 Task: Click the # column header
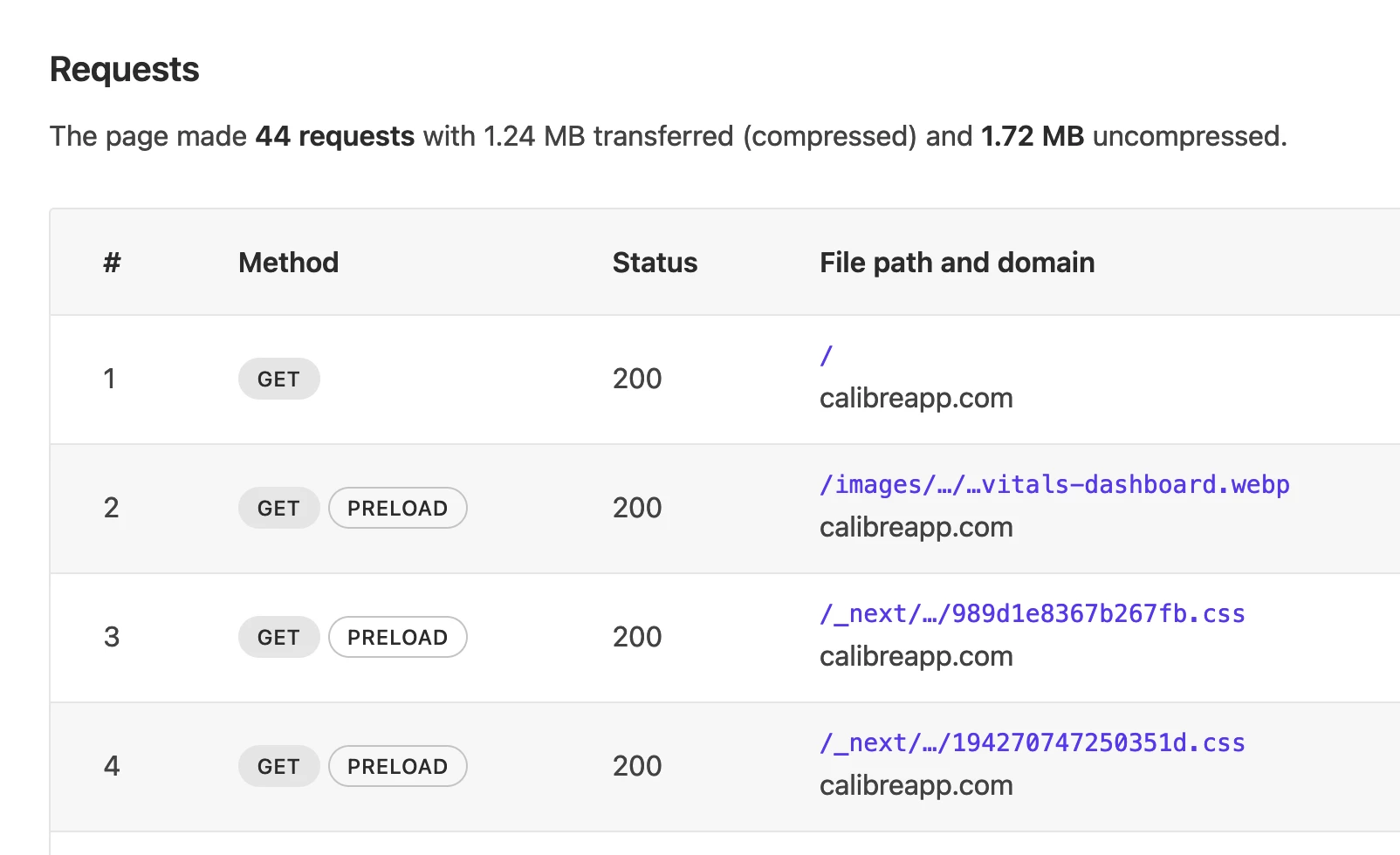(112, 263)
